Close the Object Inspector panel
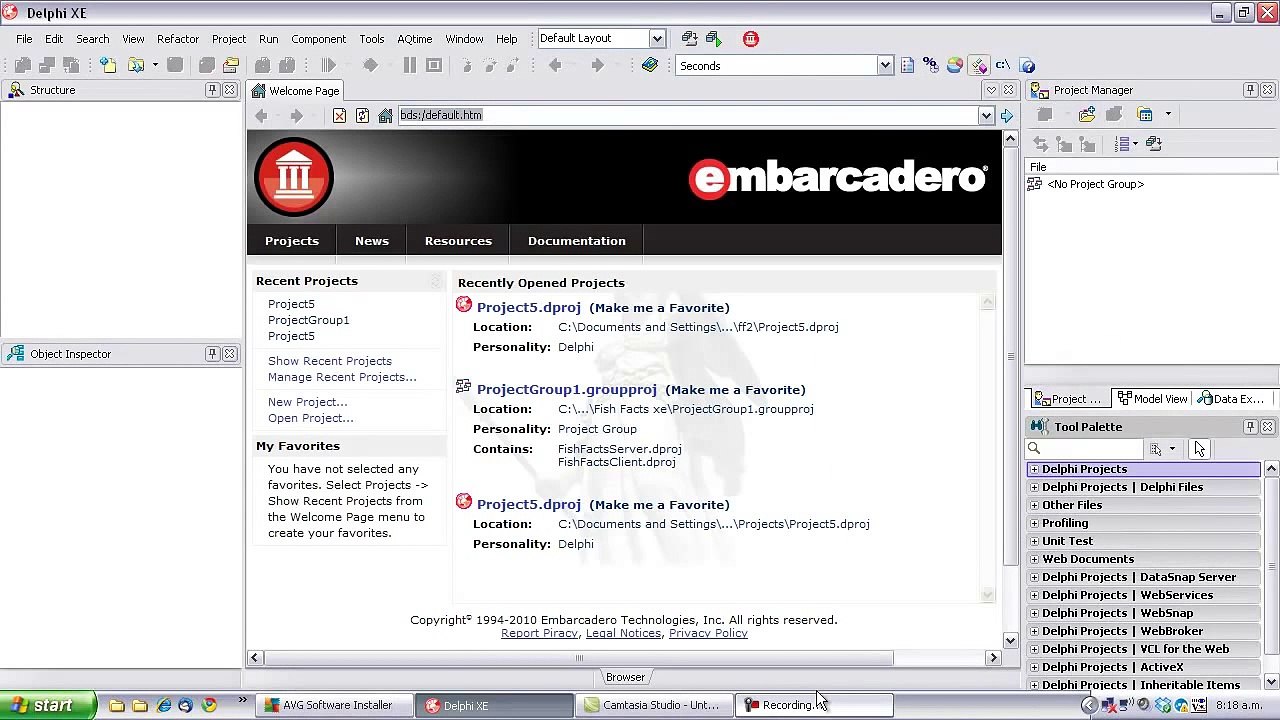The width and height of the screenshot is (1280, 720). point(230,354)
